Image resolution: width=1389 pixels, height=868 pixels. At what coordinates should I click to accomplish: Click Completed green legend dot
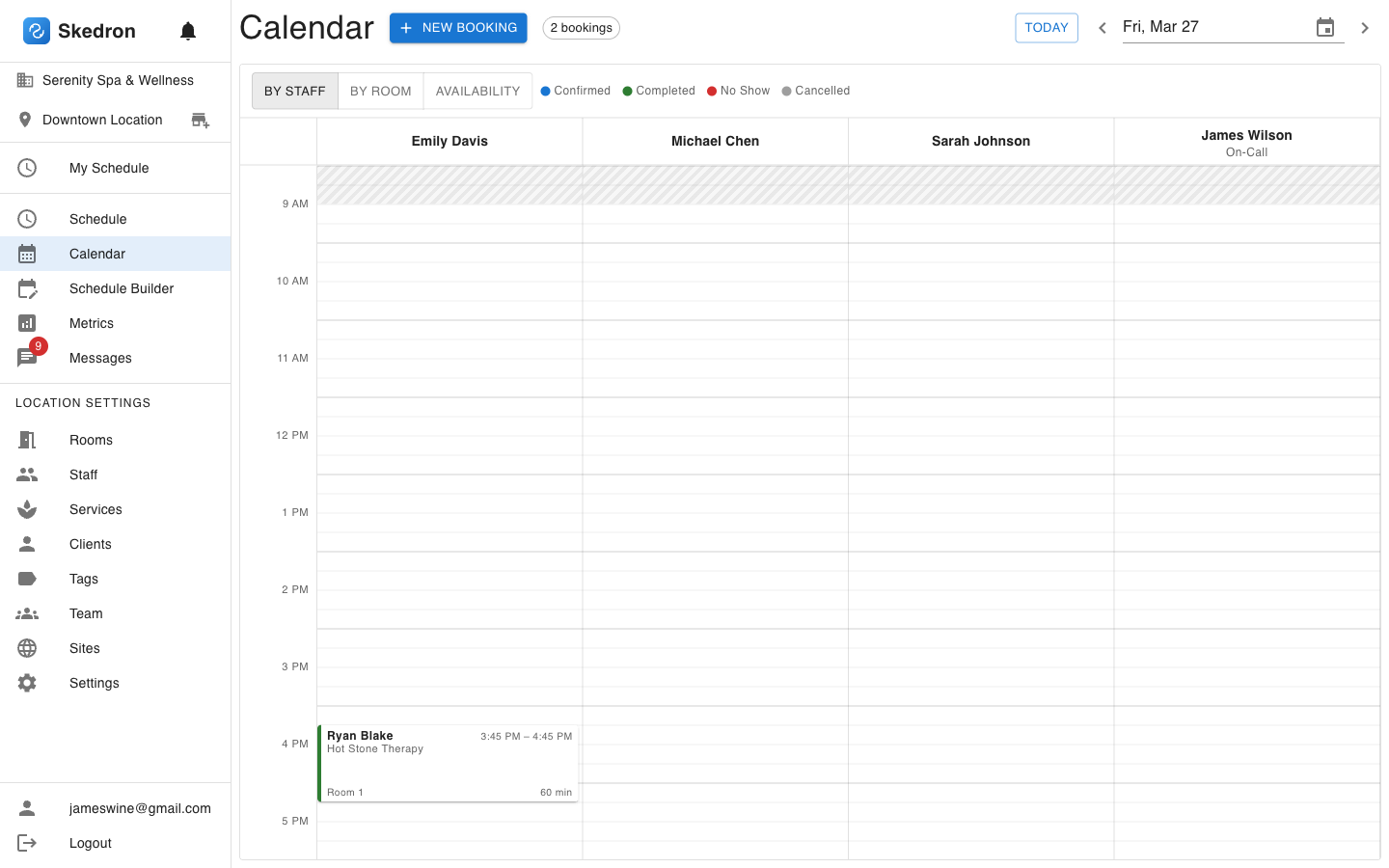tap(628, 91)
